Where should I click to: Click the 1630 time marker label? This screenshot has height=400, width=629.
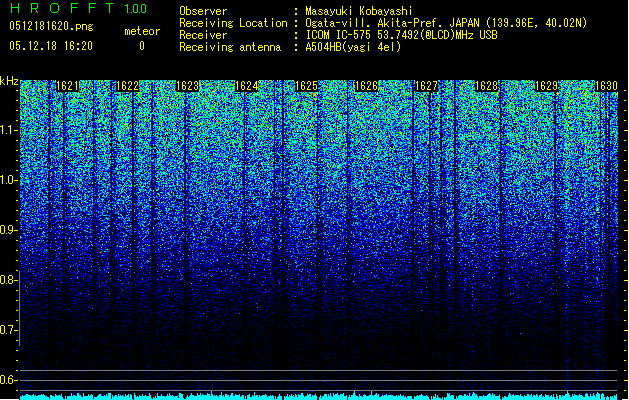[606, 86]
